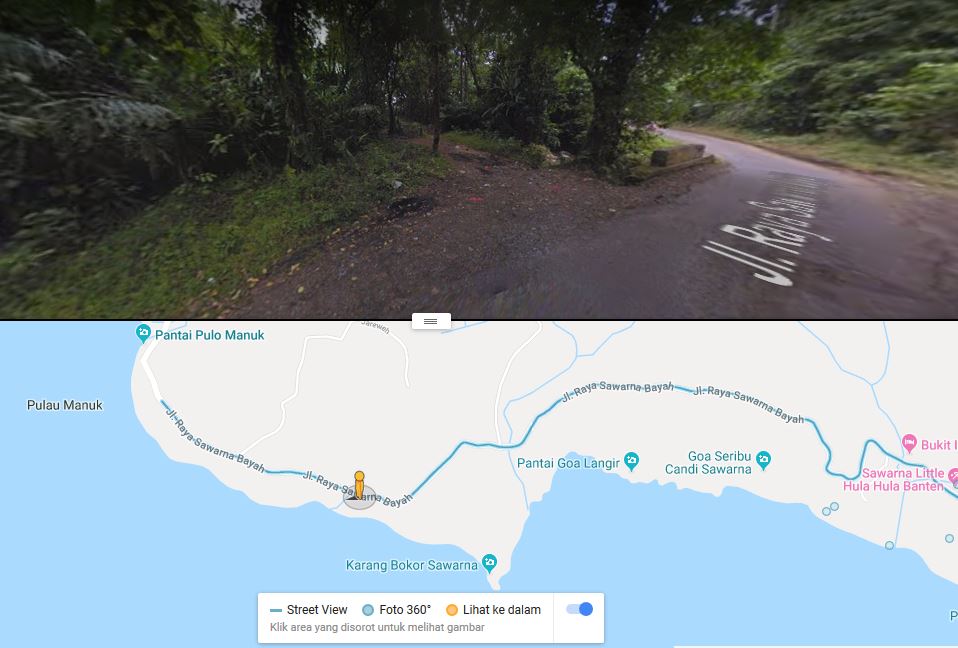Screen dimensions: 958x648
Task: Open Goa Seribu Candi Sawarna camera pin
Action: click(763, 459)
